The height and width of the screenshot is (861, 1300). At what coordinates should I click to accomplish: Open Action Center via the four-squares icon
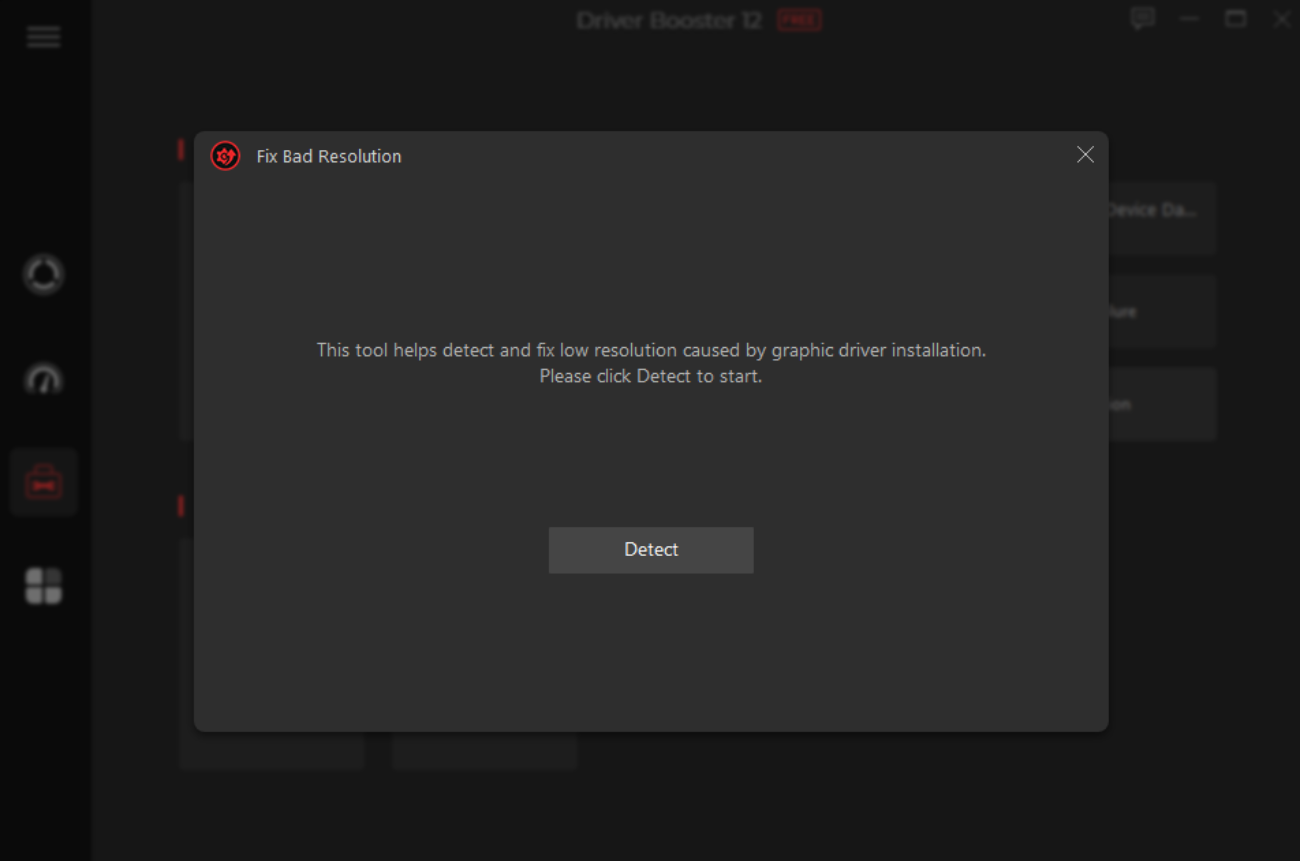tap(43, 586)
